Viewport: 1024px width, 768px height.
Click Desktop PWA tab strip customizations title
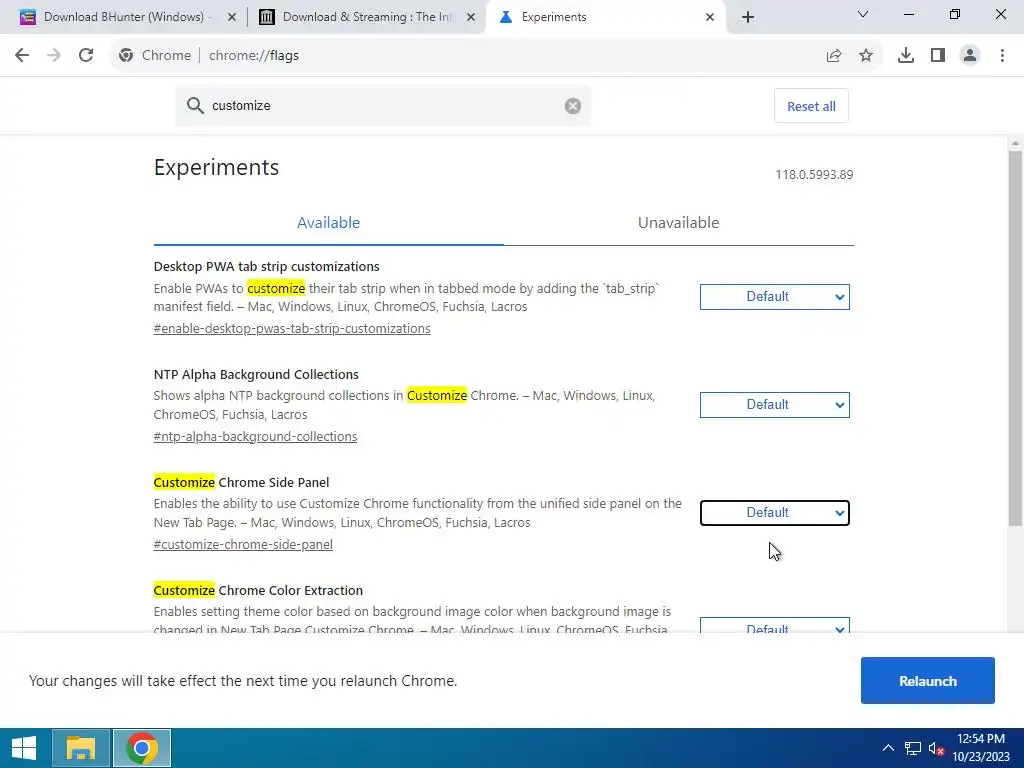click(x=266, y=266)
